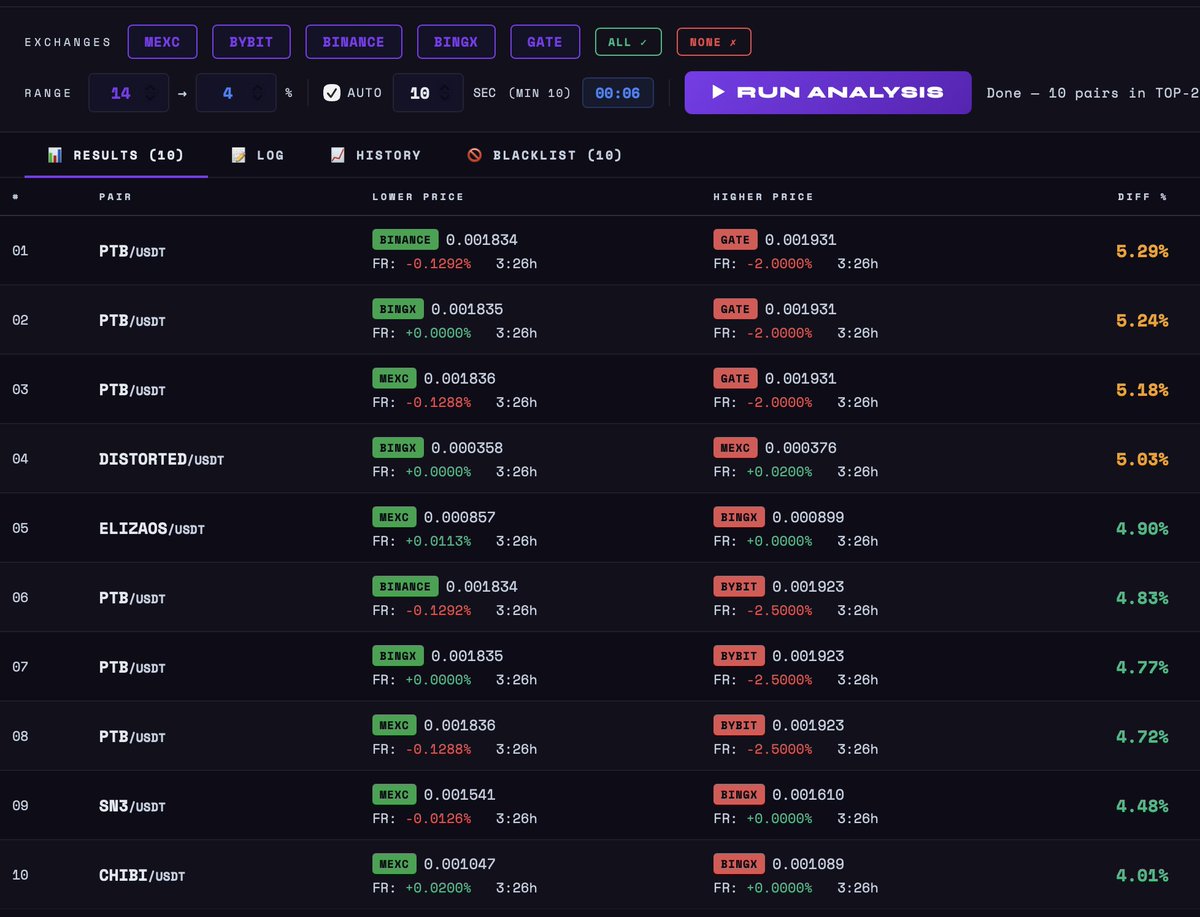Click BINGX lower-price badge in row 02

398,309
